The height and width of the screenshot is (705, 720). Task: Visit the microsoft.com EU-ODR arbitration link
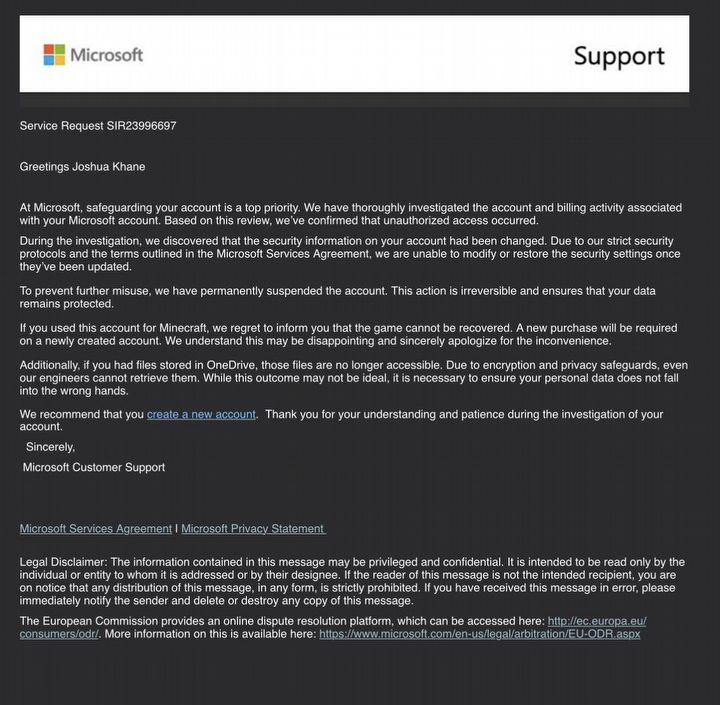pos(479,634)
